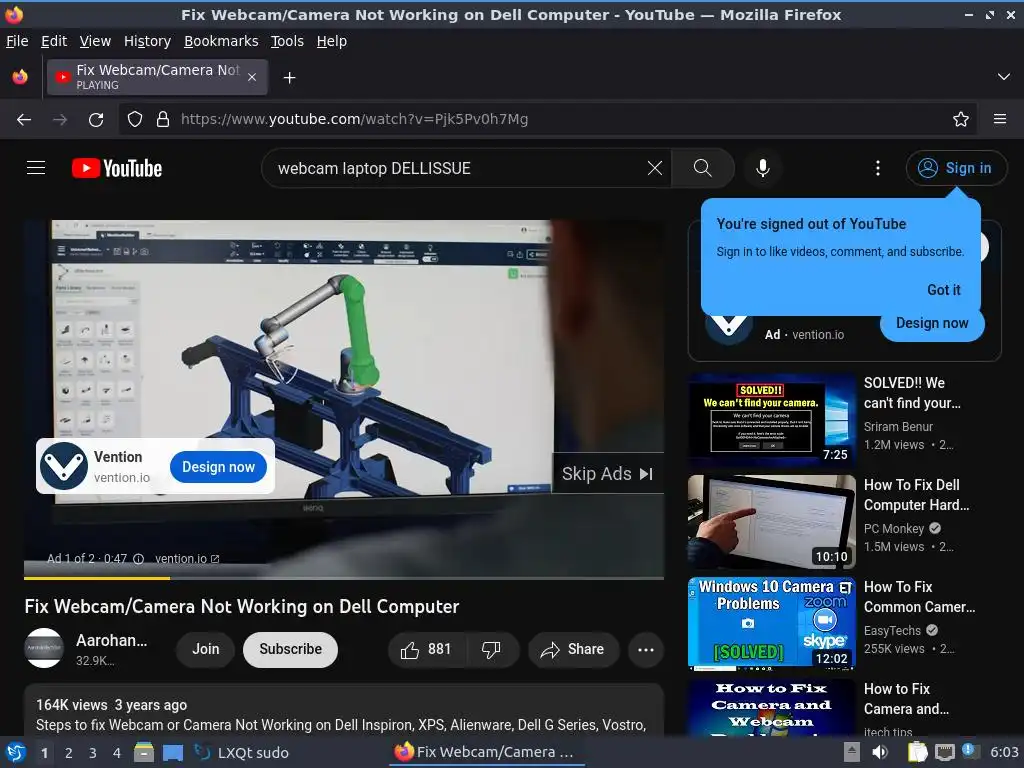Click the 6:03 panel clock
The height and width of the screenshot is (768, 1024).
[x=1004, y=752]
